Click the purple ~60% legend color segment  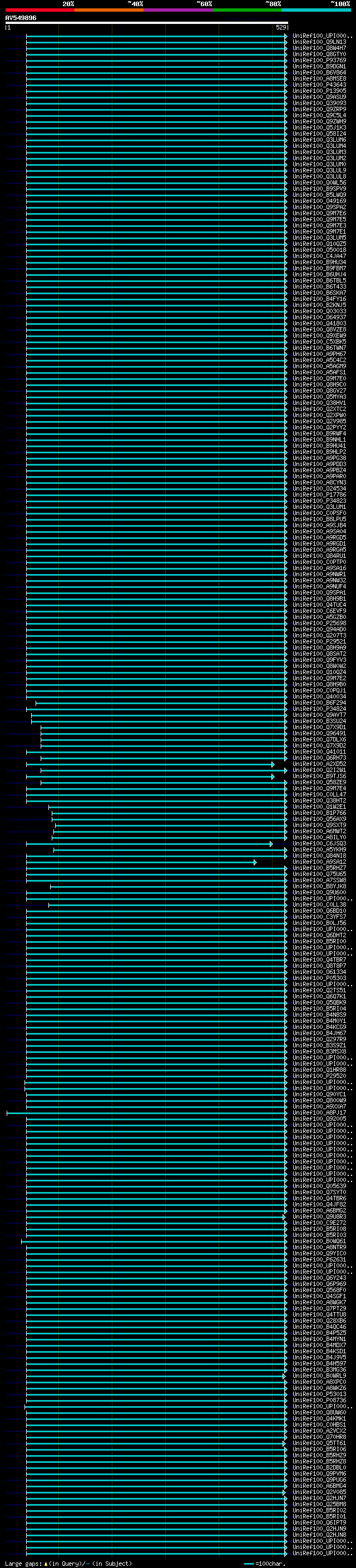coord(179,10)
